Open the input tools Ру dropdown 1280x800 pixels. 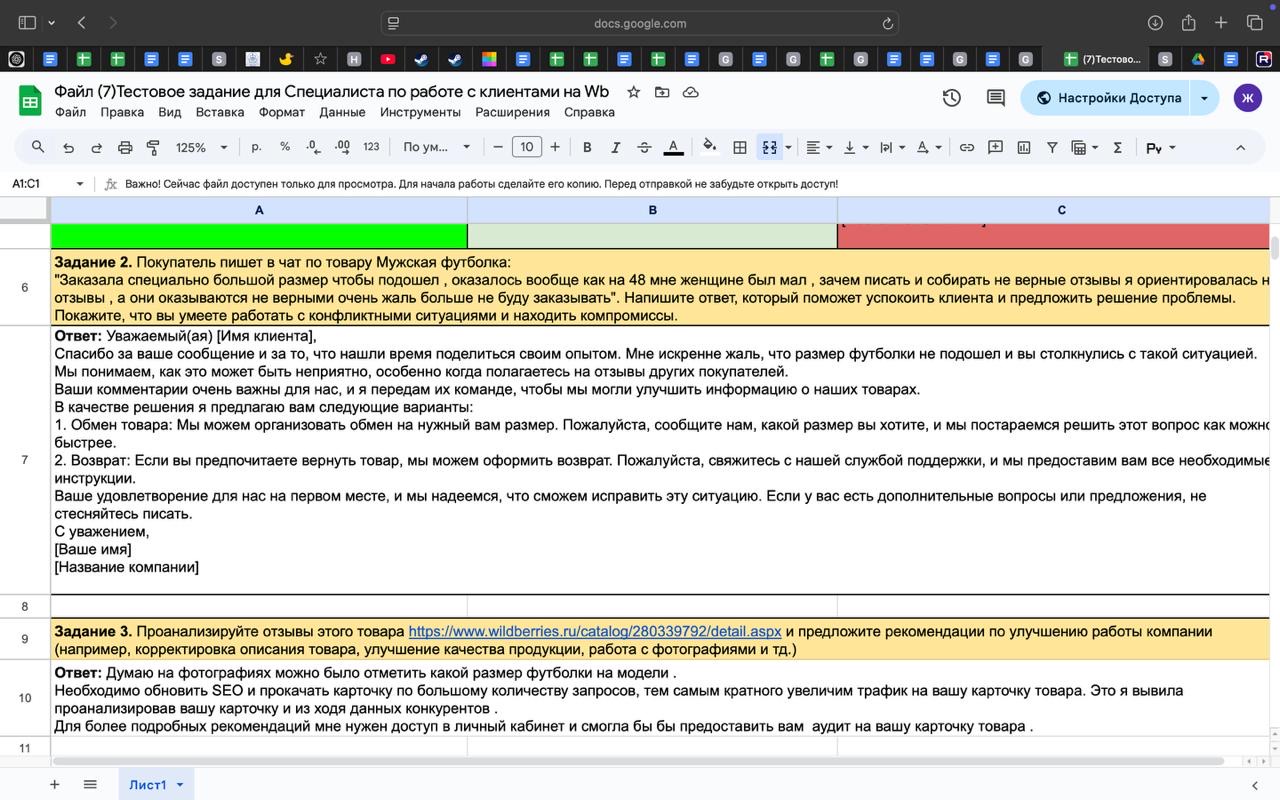[1160, 147]
